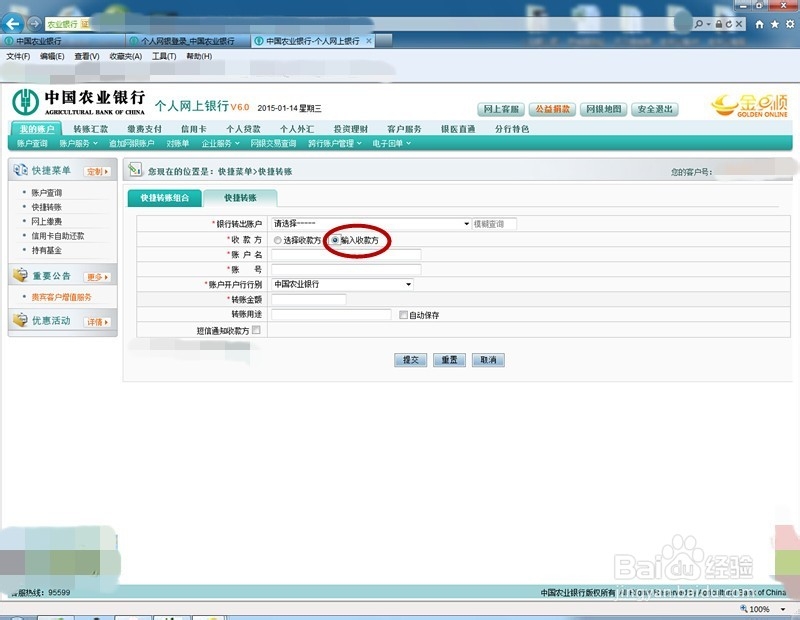This screenshot has height=620, width=800.
Task: Click the 详情 button beside 优惠活动
Action: coord(97,322)
